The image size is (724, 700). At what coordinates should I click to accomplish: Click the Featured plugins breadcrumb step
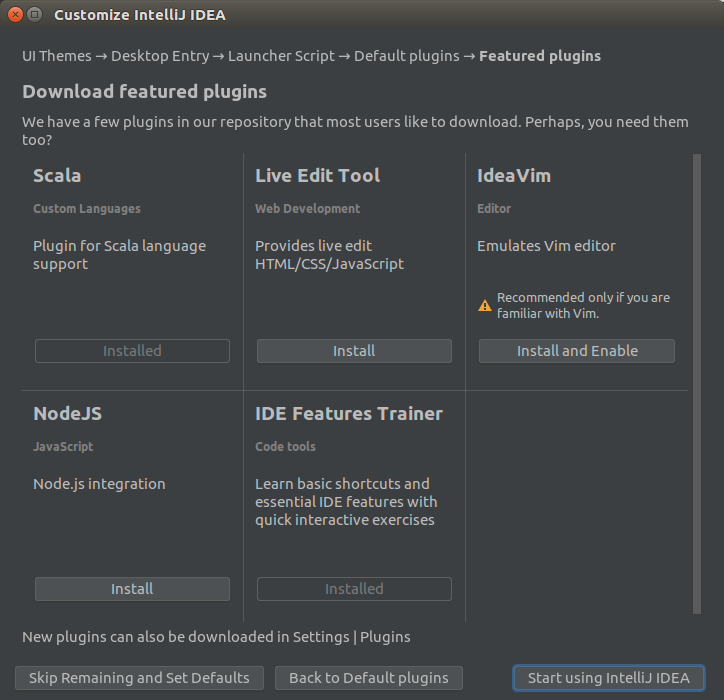(540, 56)
